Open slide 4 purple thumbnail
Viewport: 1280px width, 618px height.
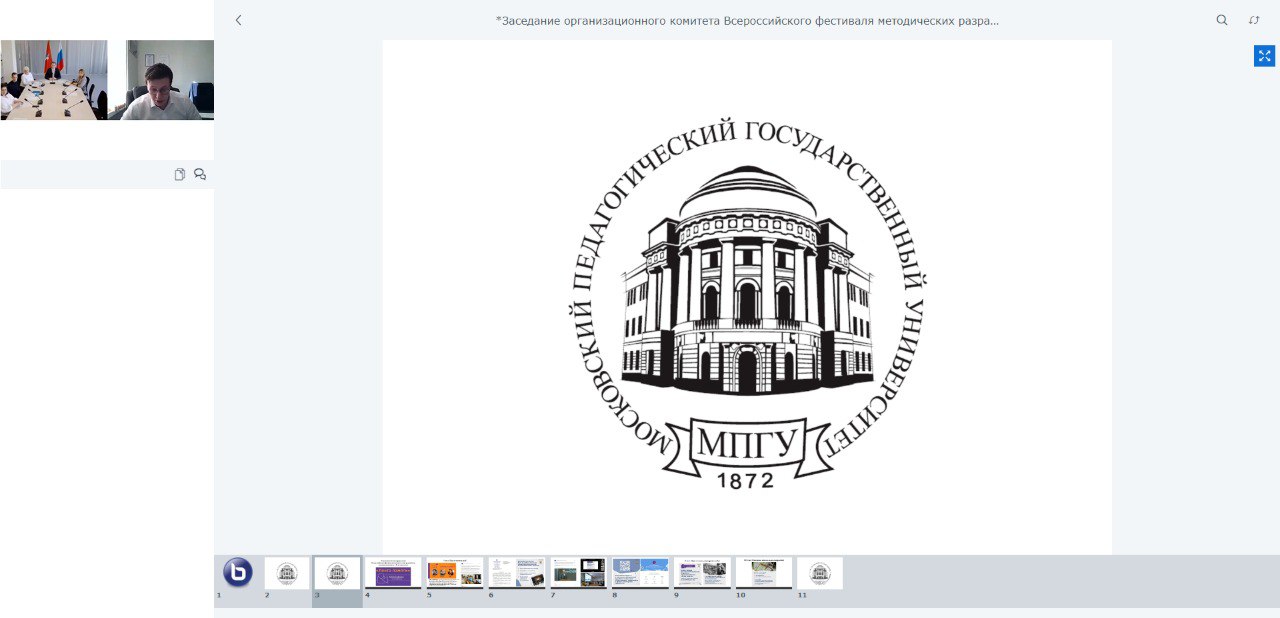[x=393, y=573]
